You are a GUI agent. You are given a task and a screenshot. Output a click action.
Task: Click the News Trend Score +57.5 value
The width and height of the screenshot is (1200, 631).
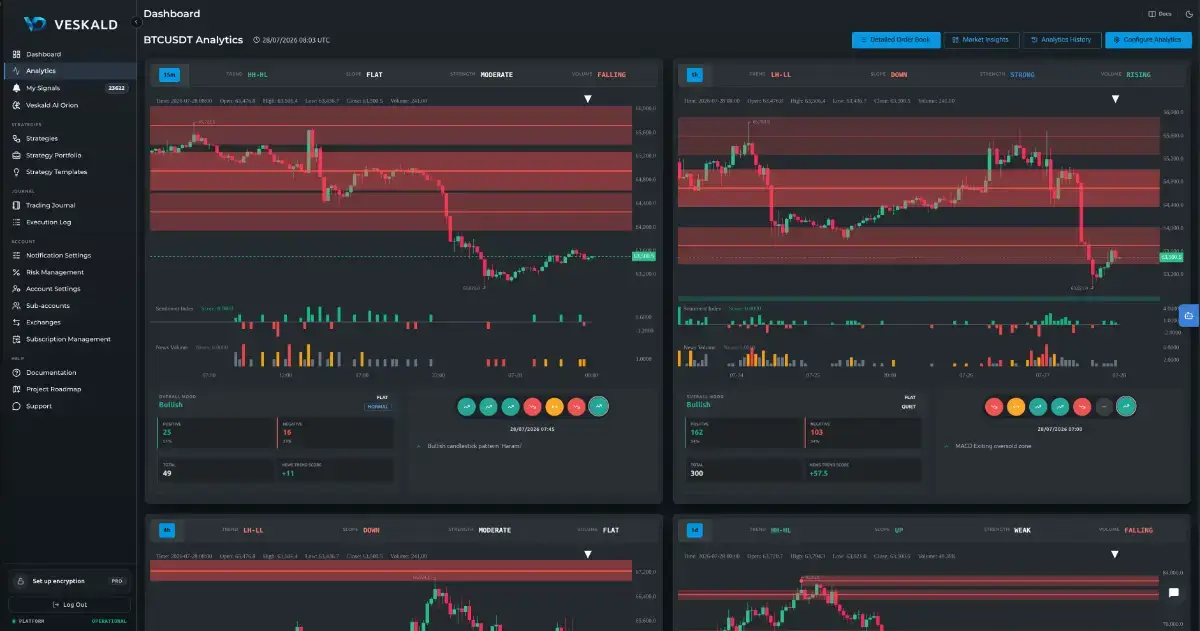tap(821, 472)
